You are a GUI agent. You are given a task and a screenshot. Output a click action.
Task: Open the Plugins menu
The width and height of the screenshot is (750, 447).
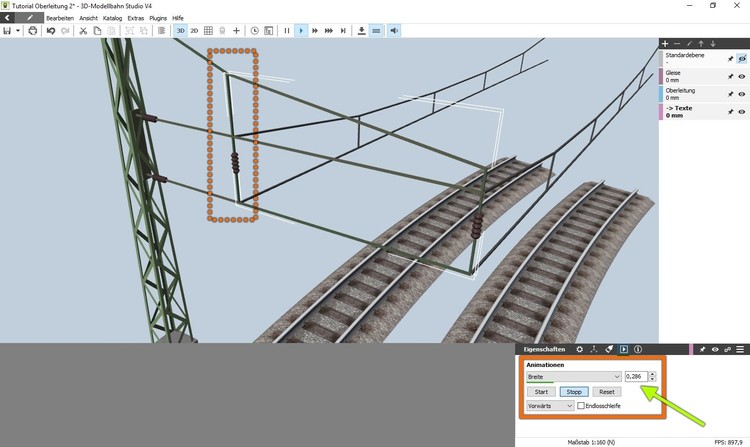tap(158, 18)
